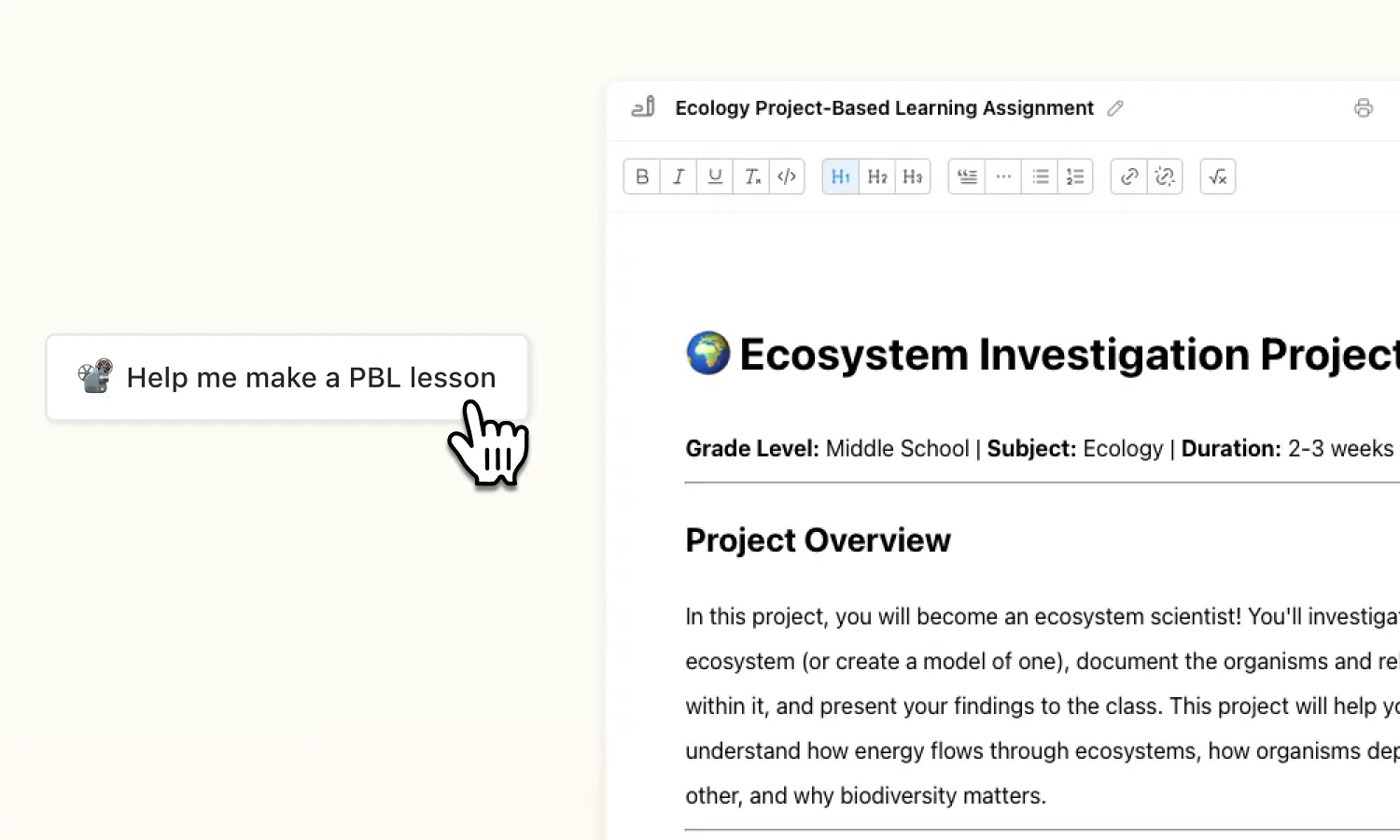Screen dimensions: 1400x840
Task: Insert a math formula
Action: (1217, 176)
